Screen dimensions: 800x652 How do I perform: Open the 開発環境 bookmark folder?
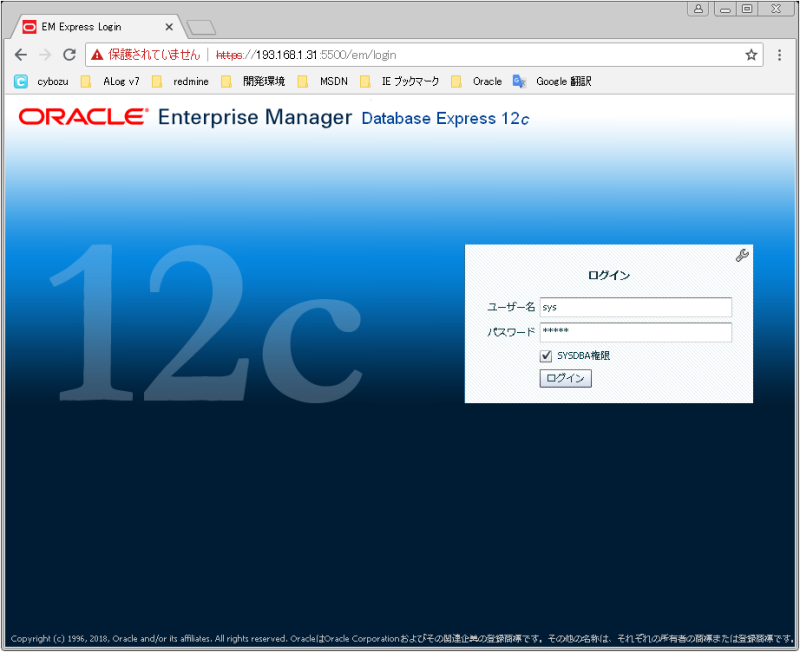[253, 81]
